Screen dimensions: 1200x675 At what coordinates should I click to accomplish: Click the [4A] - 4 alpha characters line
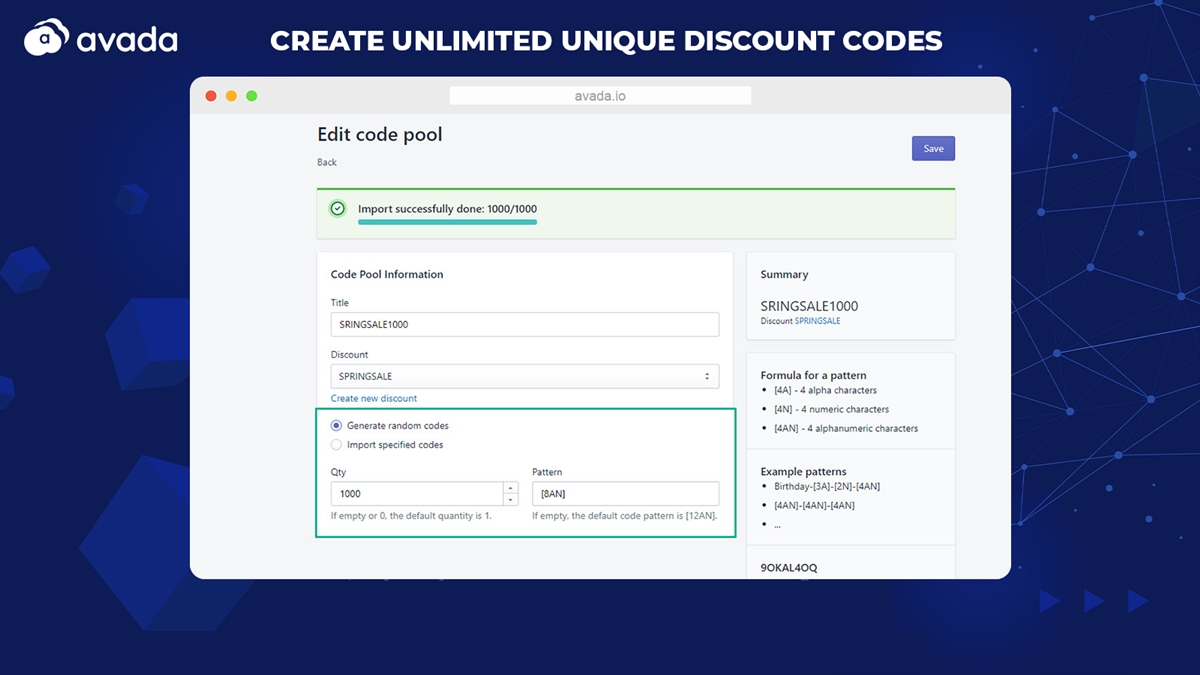825,390
